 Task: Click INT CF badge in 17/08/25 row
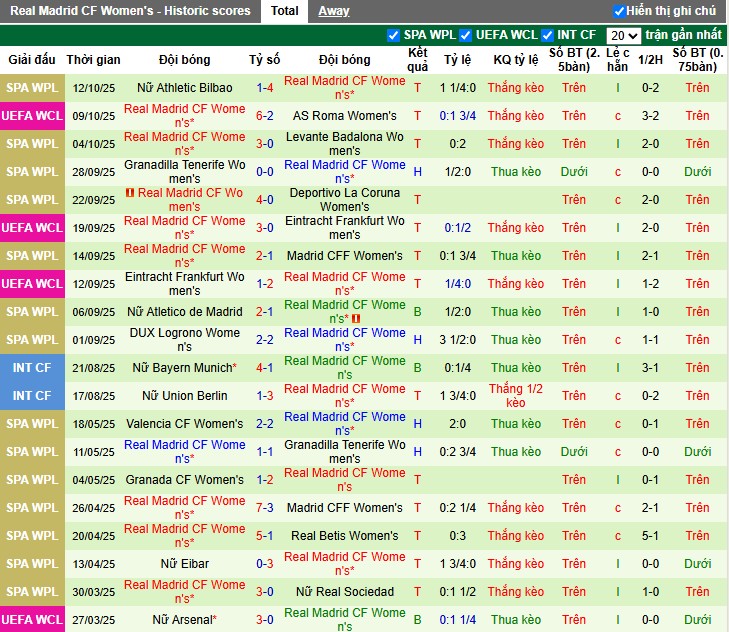pos(32,396)
